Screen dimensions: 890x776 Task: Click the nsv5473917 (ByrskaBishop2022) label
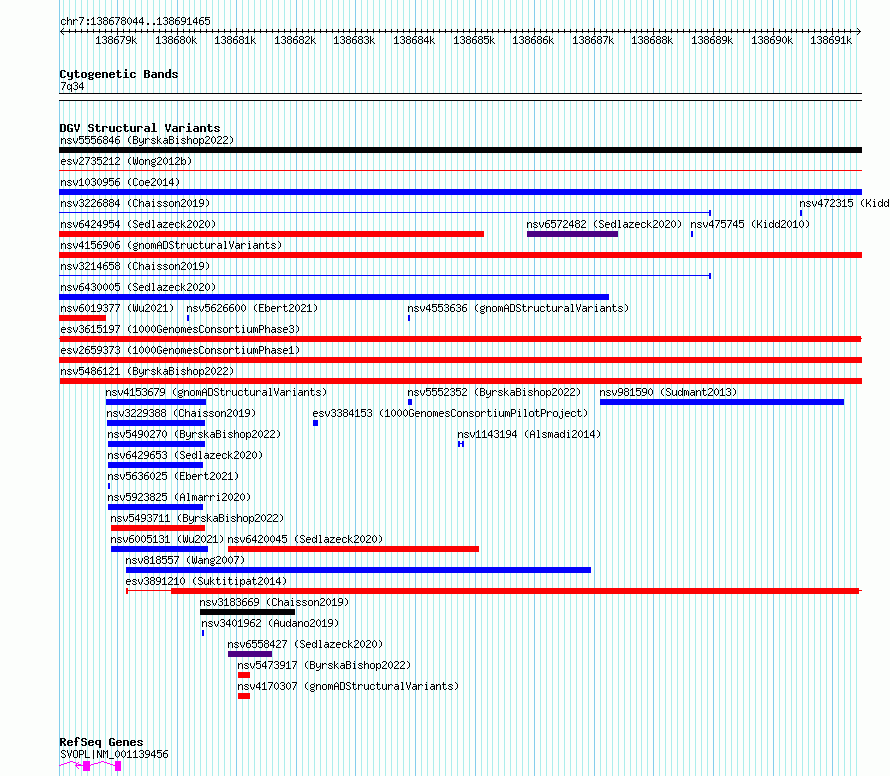324,665
